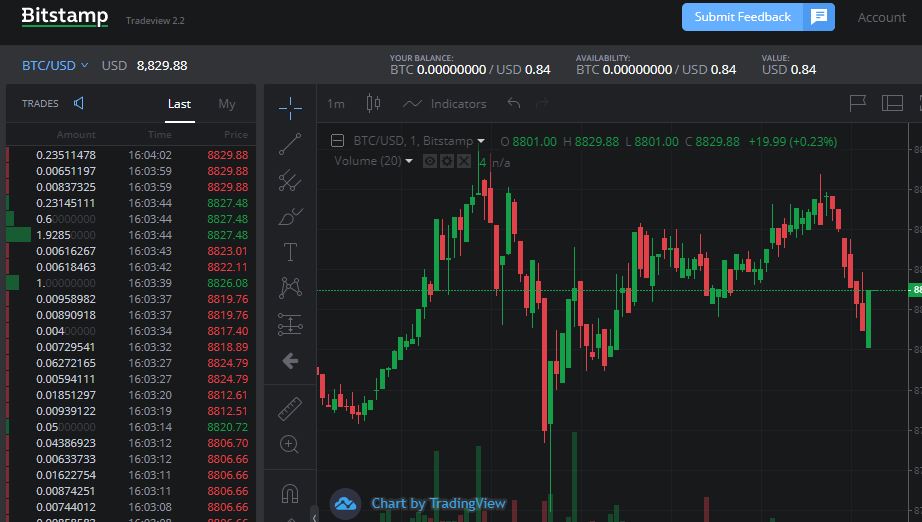Click the Amount column header
Image resolution: width=922 pixels, height=522 pixels.
(x=76, y=135)
